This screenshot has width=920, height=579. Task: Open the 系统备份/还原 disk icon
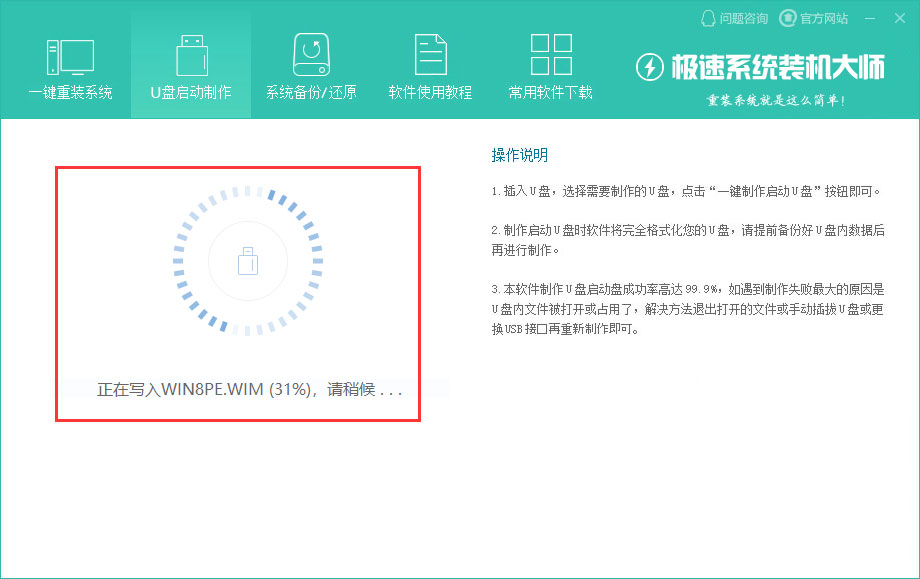[x=311, y=55]
